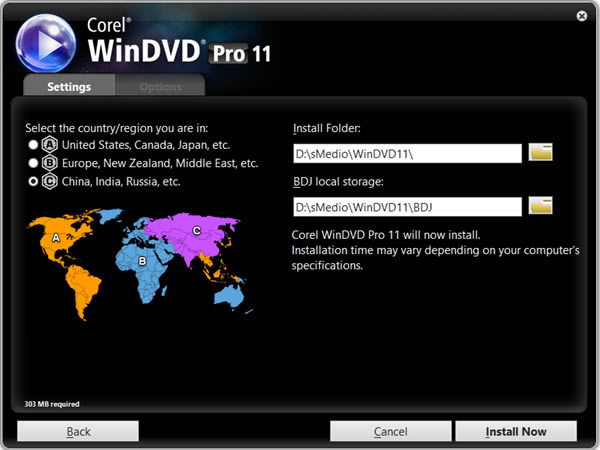Click label 'Europe, New Zealand, Middle East, etc.'
Viewport: 600px width, 450px height.
click(160, 163)
